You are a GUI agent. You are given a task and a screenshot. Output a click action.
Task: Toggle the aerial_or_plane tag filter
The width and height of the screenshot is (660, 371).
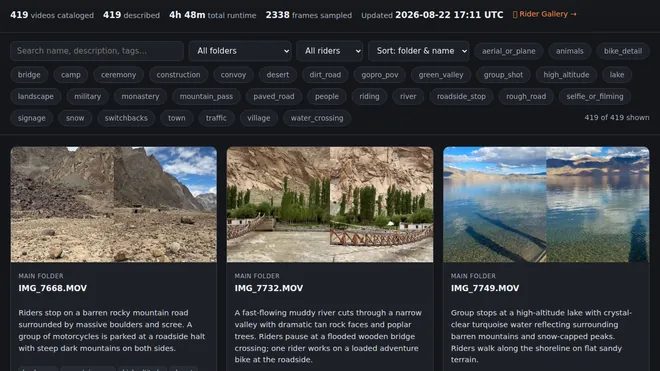tap(508, 51)
